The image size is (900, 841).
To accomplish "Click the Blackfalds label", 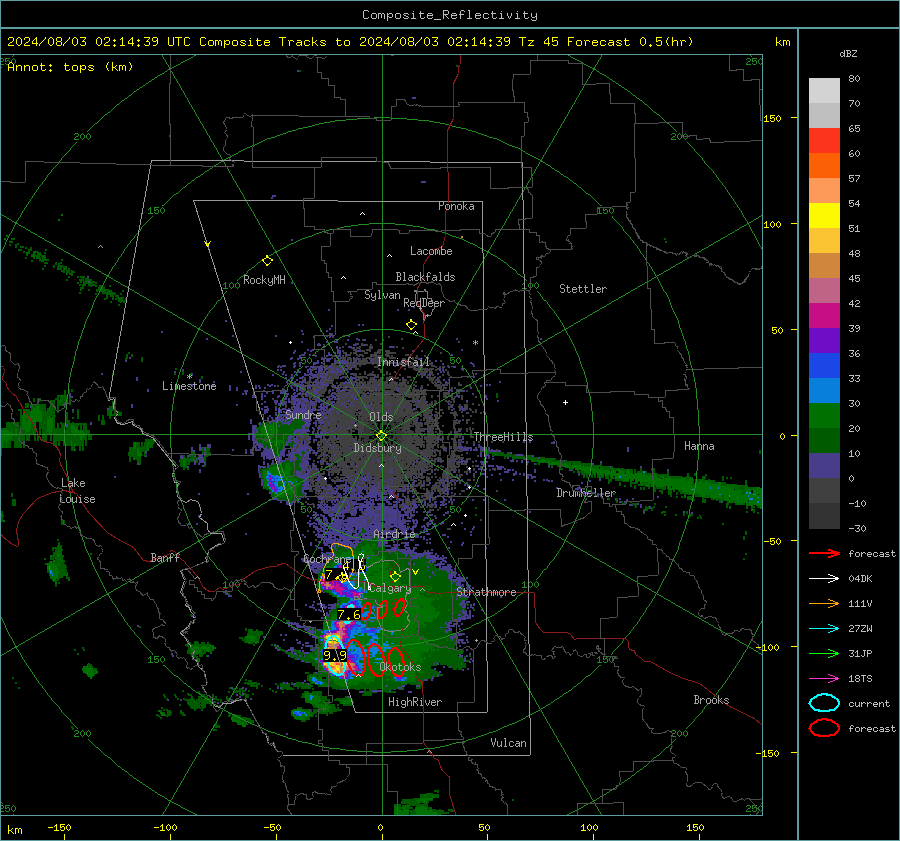I will (x=425, y=277).
